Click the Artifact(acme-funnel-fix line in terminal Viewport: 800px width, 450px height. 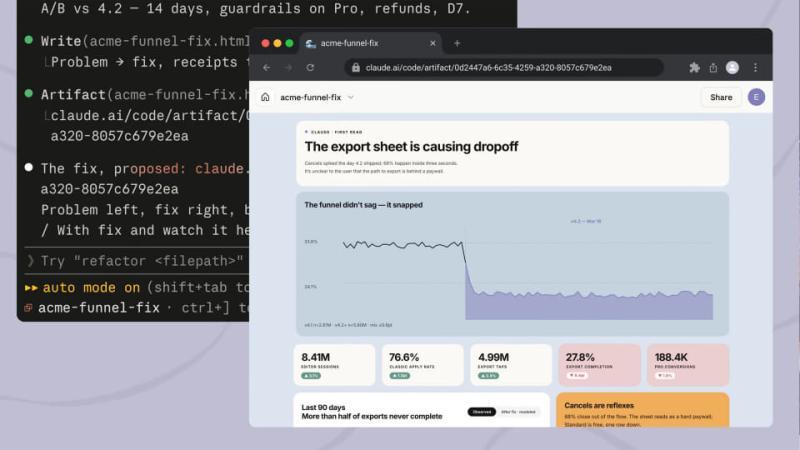coord(145,94)
